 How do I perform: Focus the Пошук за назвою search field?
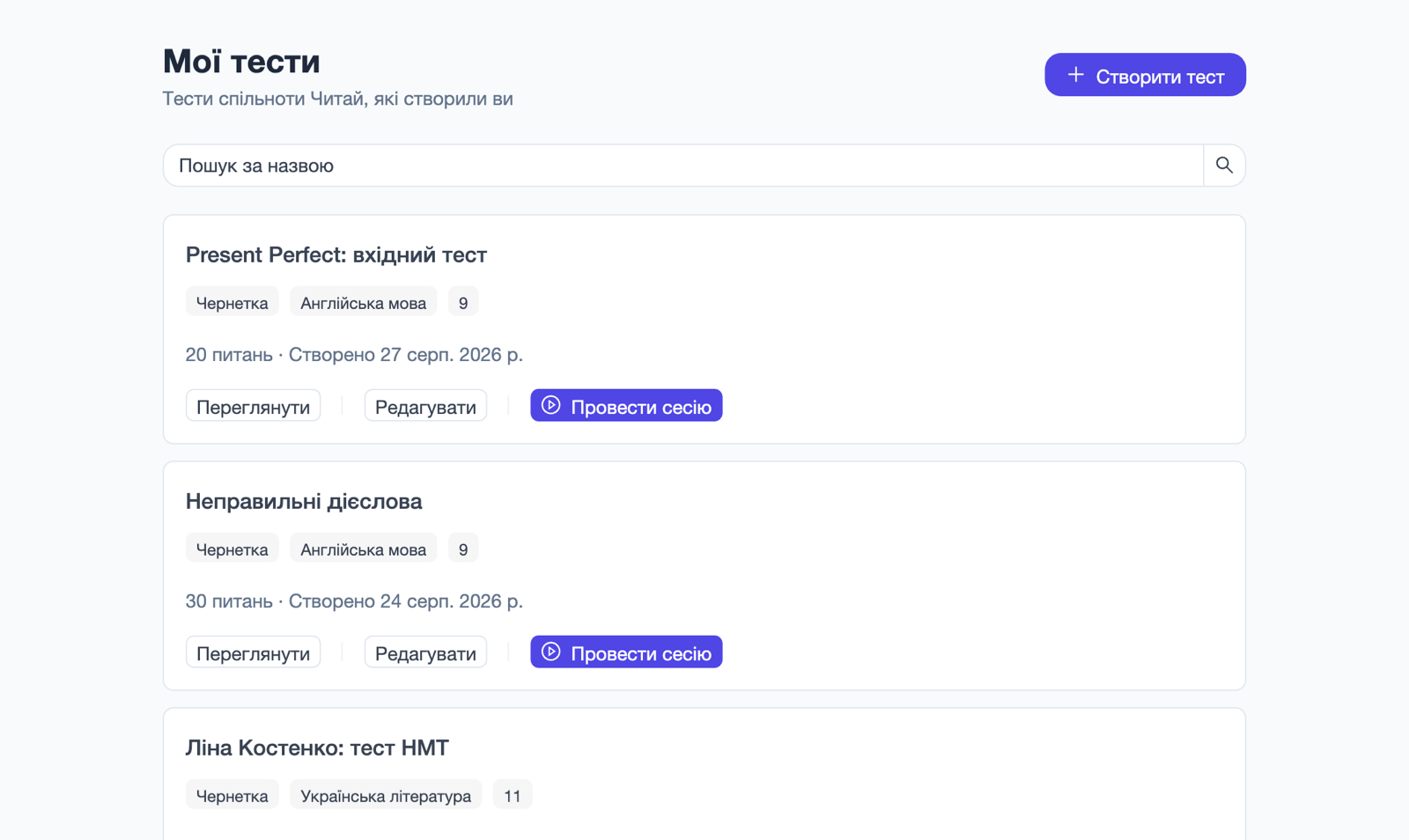683,166
